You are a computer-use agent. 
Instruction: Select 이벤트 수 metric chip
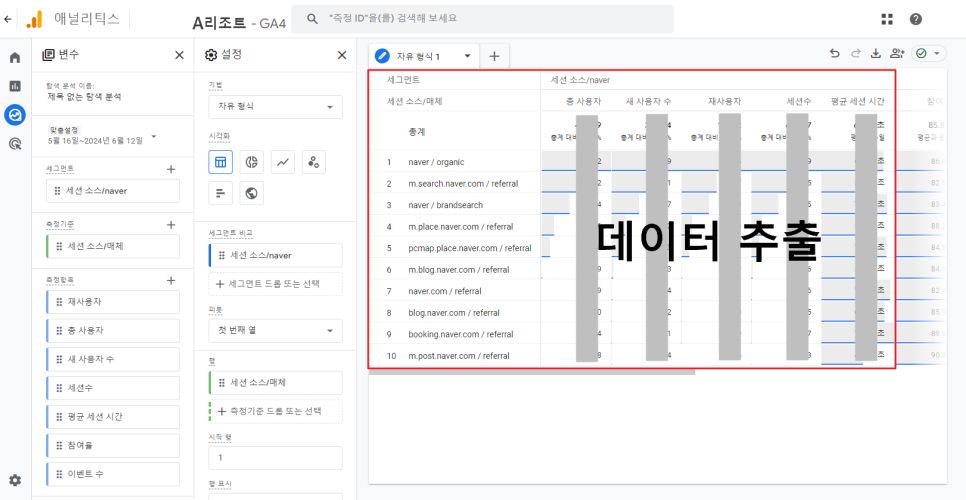pyautogui.click(x=113, y=474)
